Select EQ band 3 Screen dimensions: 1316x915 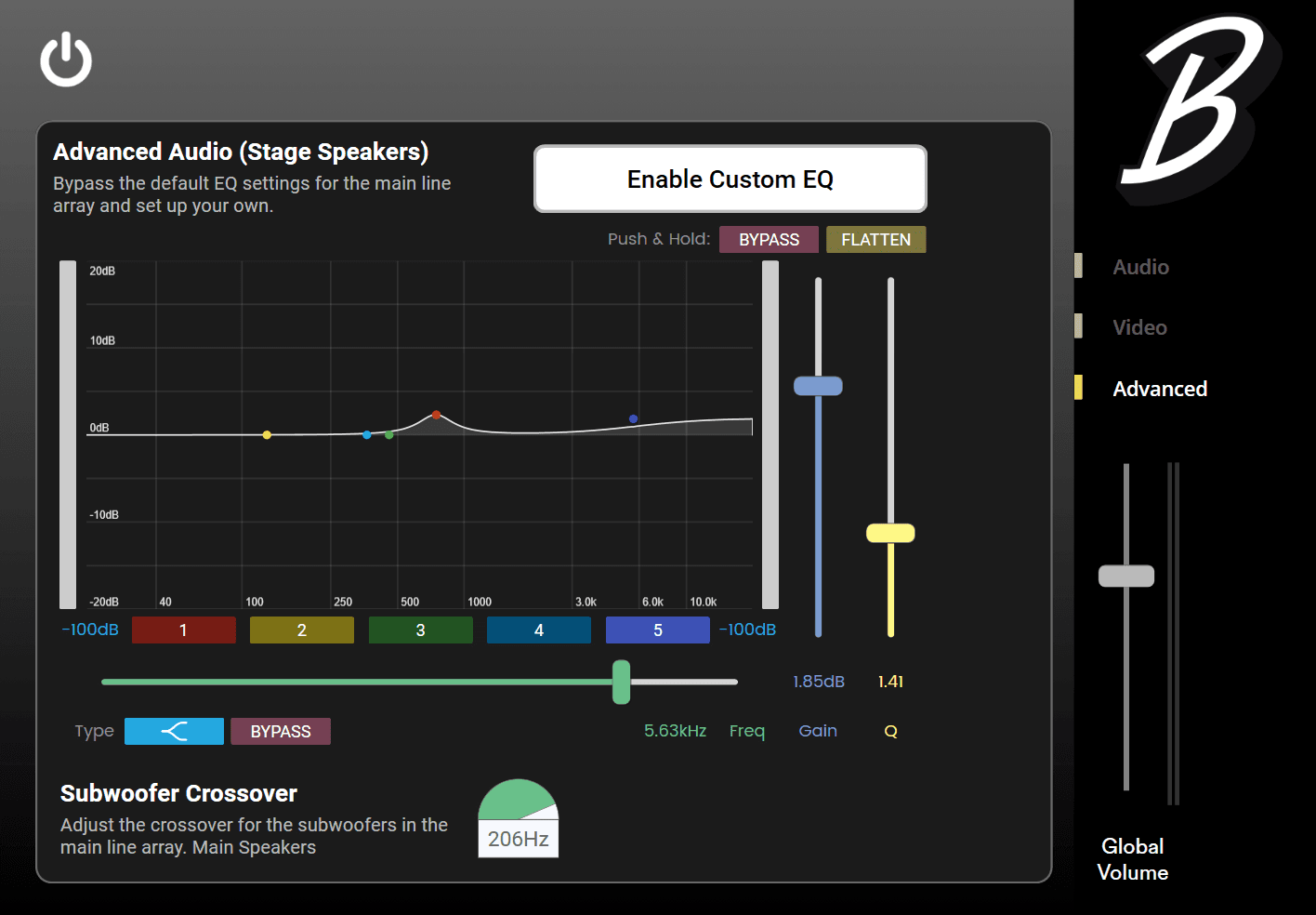(421, 630)
